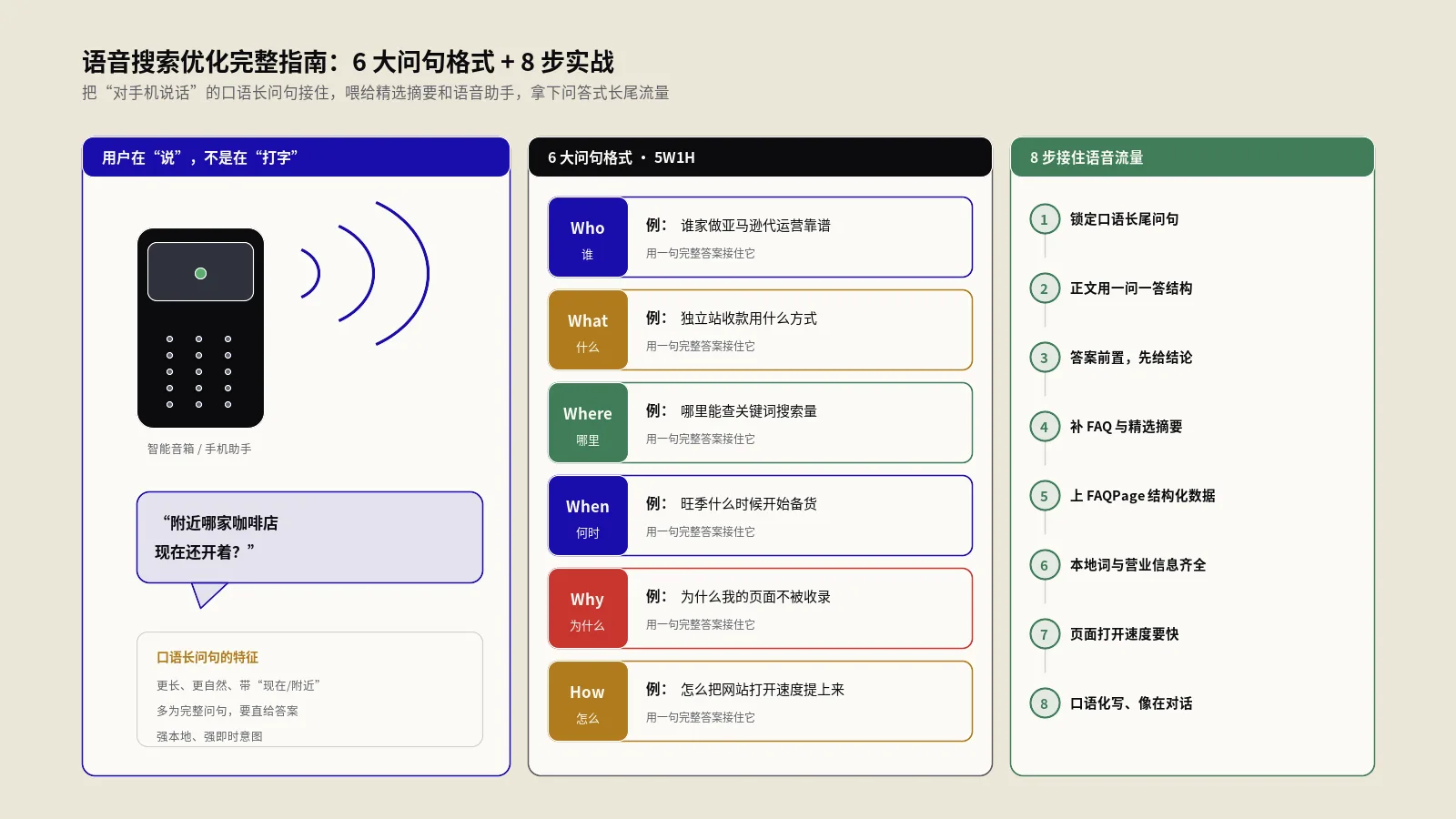
Task: Click step number 8 circle
Action: tap(1045, 703)
